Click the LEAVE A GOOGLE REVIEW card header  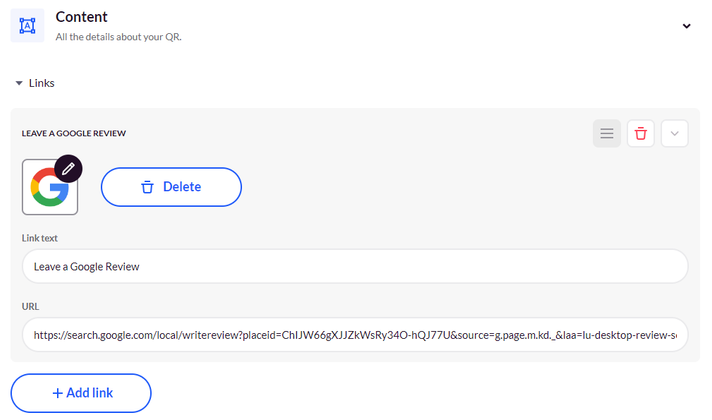click(x=74, y=133)
